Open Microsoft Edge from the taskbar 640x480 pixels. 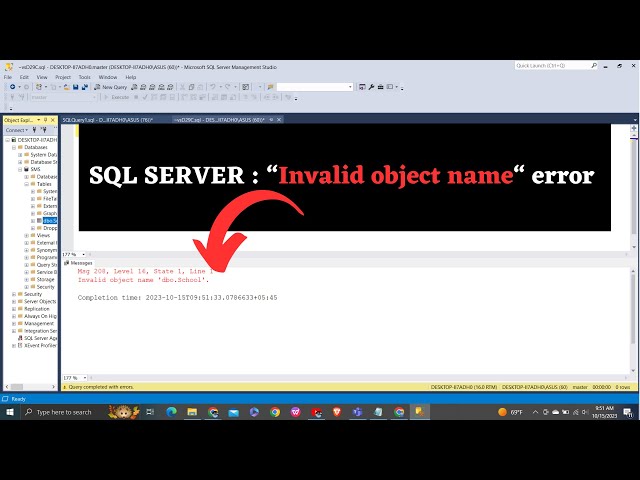pos(171,412)
